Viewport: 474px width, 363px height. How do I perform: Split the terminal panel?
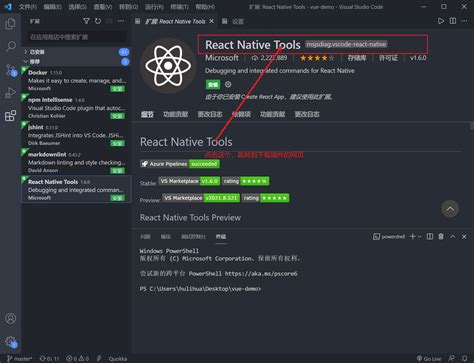[x=430, y=236]
